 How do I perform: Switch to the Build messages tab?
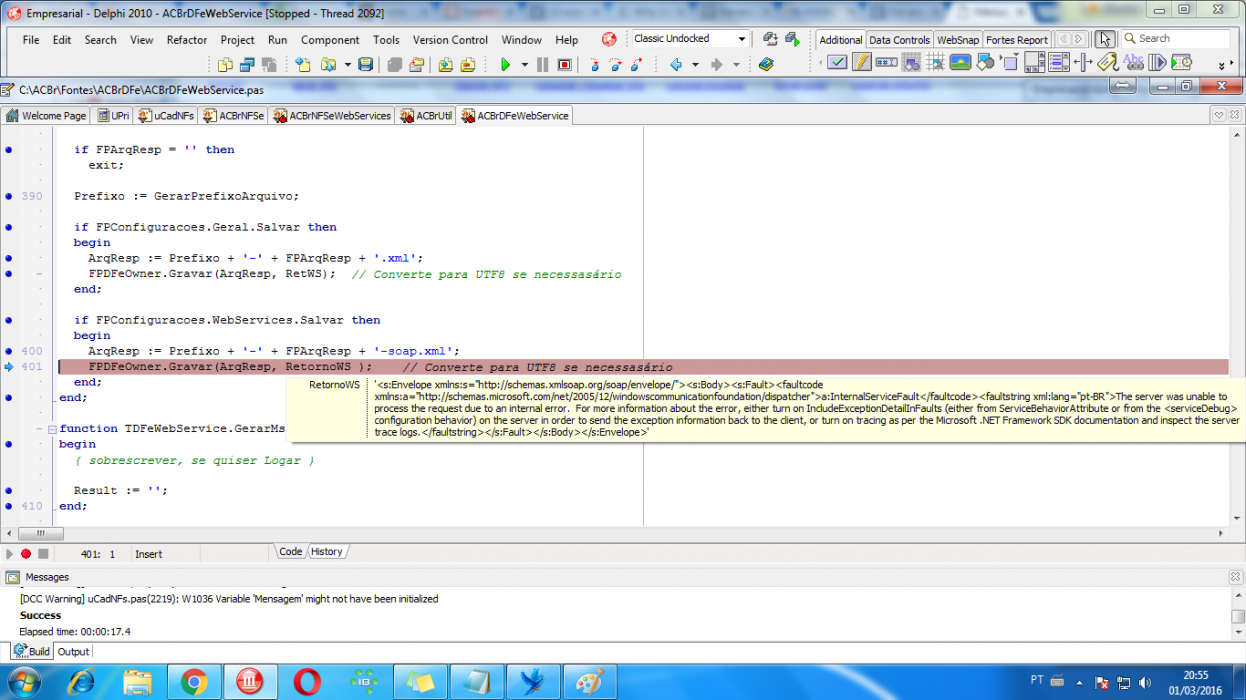pos(31,652)
